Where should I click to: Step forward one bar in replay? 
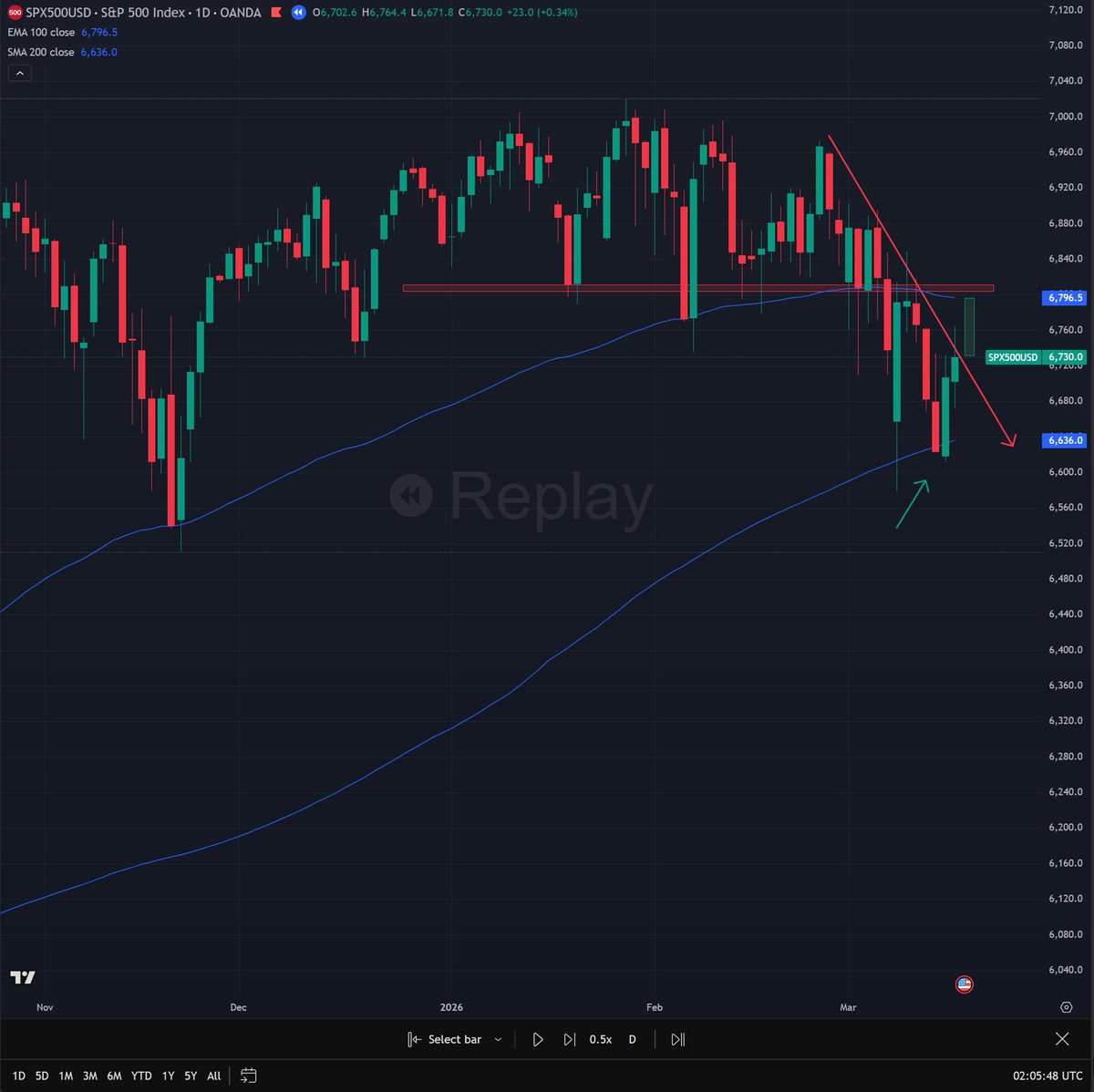[570, 1039]
